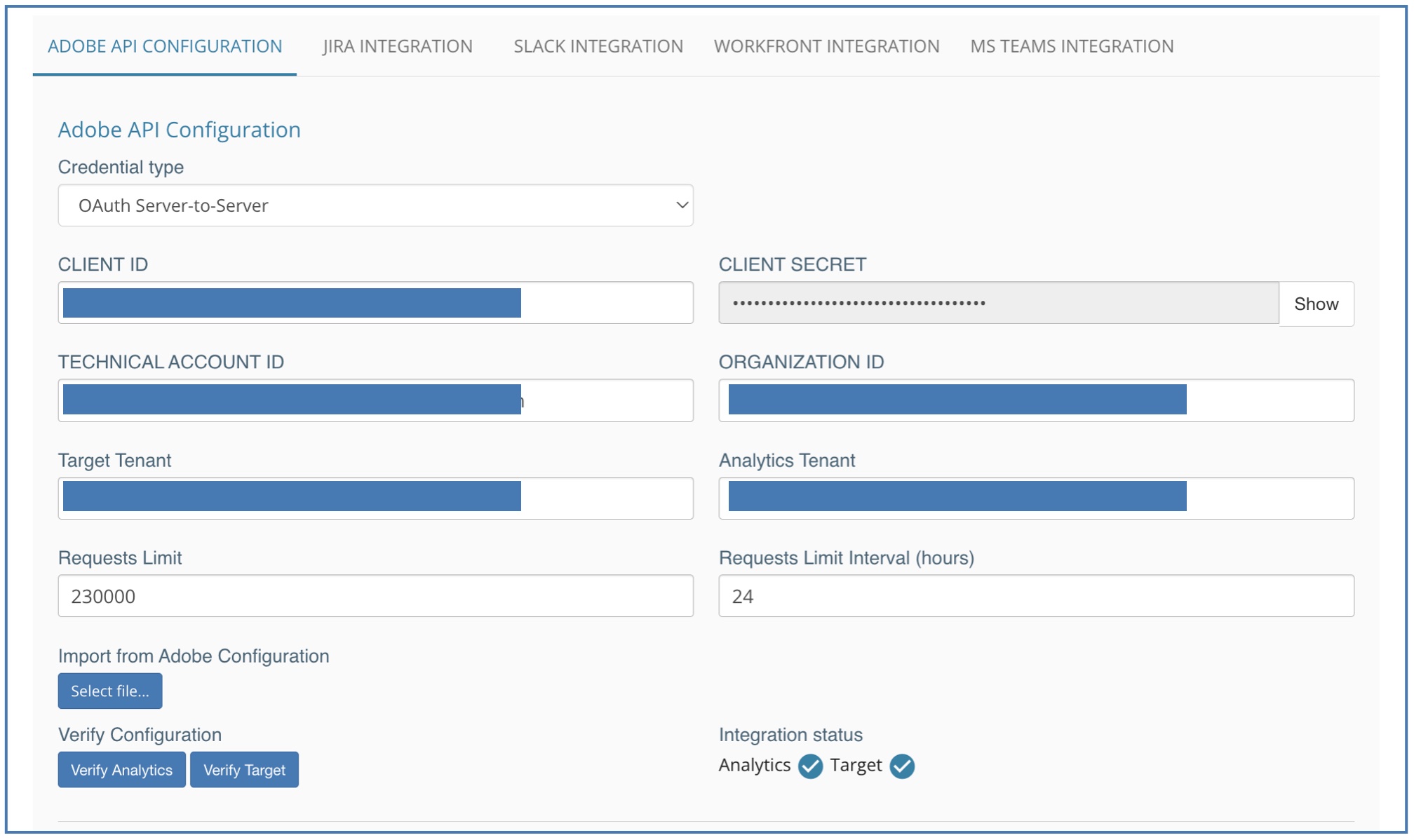Switch to the Jira Integration tab
The image size is (1414, 840).
398,46
